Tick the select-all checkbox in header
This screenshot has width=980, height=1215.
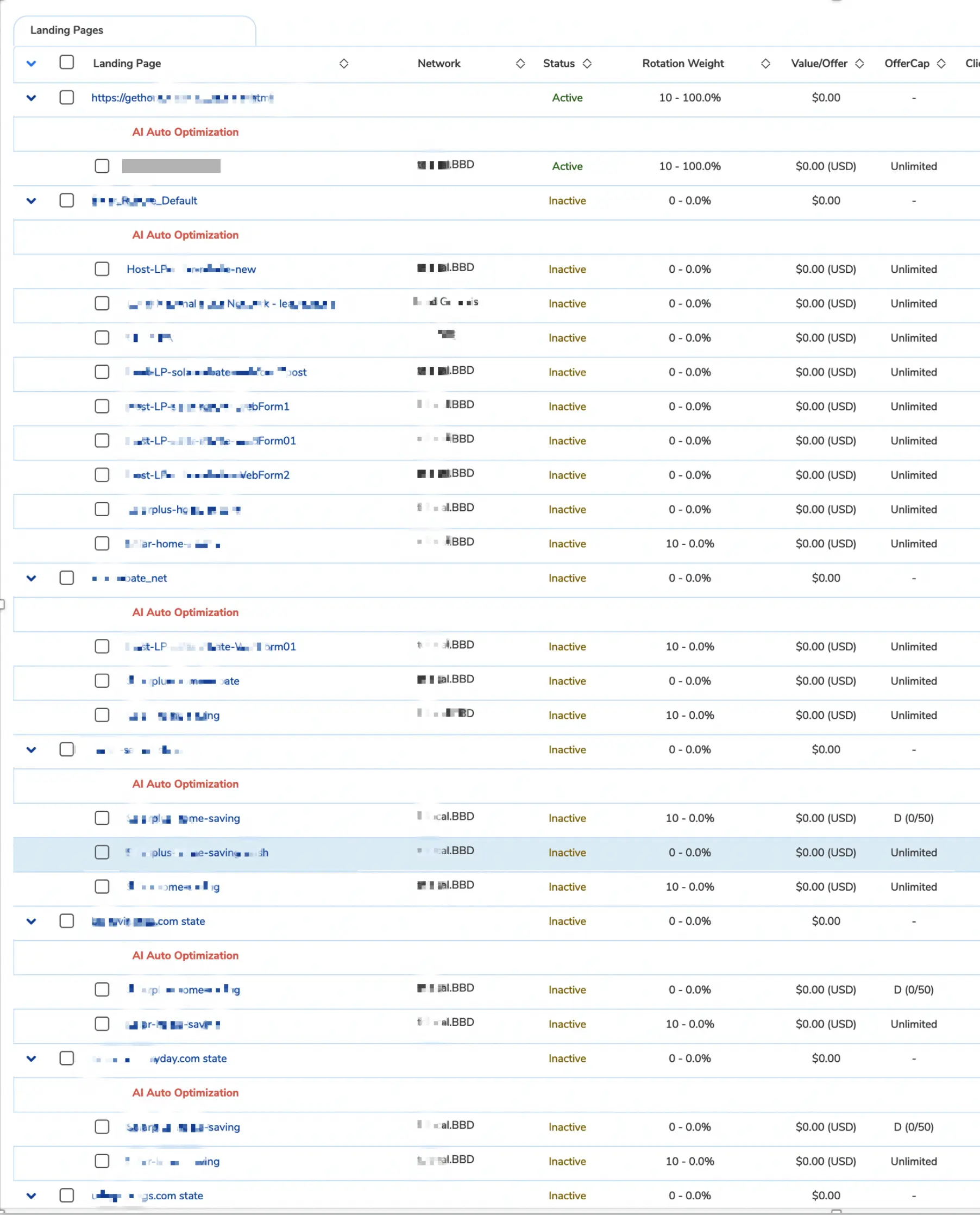67,62
